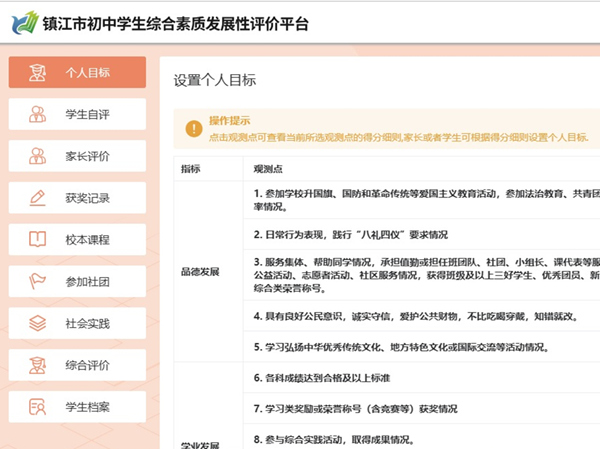Go to 获奖记录 section
The height and width of the screenshot is (449, 600).
point(87,198)
